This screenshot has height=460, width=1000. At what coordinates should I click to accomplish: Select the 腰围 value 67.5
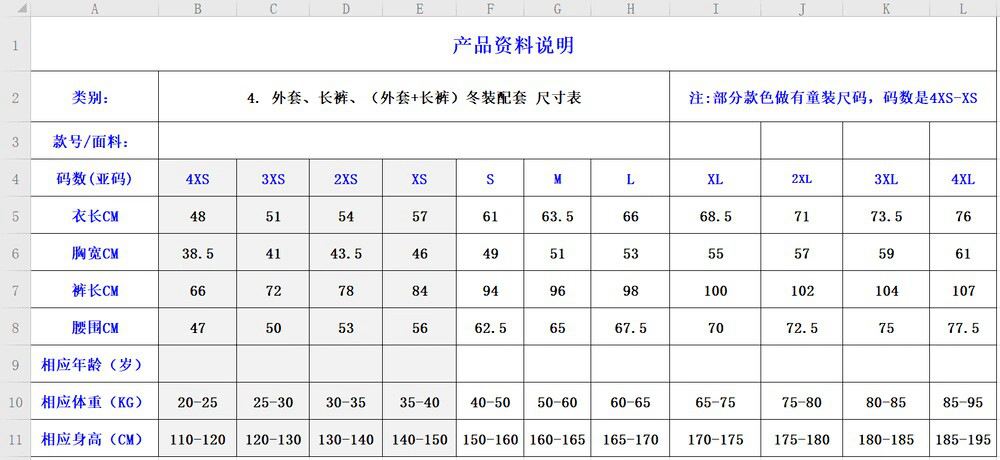(x=630, y=327)
